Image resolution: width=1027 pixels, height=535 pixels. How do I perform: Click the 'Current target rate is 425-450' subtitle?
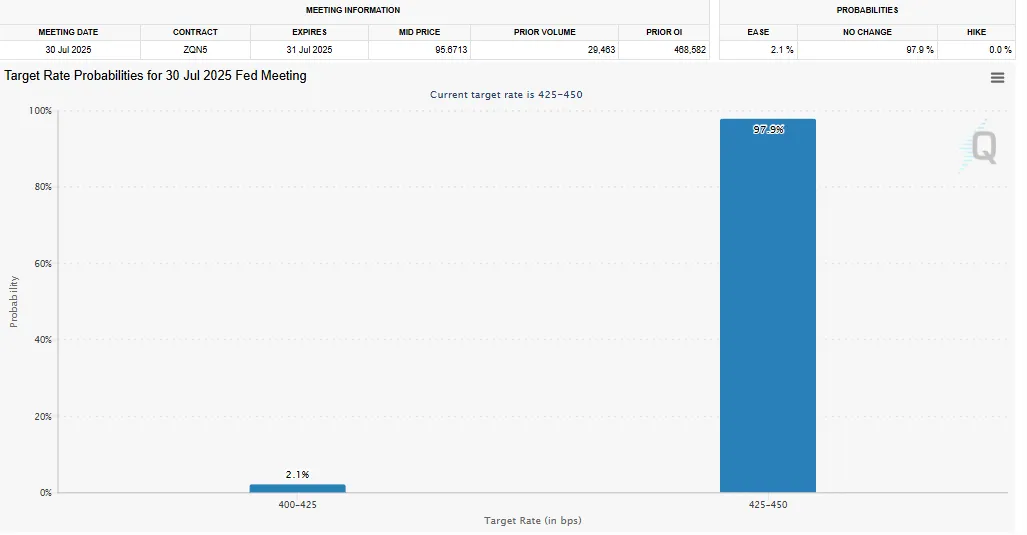click(x=506, y=94)
